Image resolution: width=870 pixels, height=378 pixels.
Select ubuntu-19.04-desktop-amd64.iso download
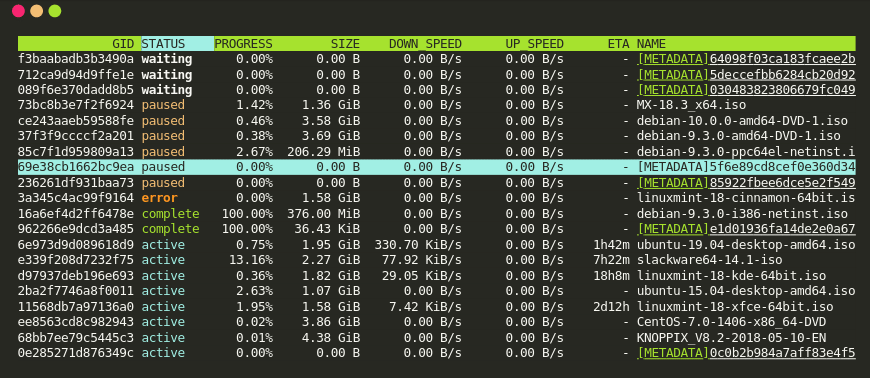pyautogui.click(x=746, y=245)
